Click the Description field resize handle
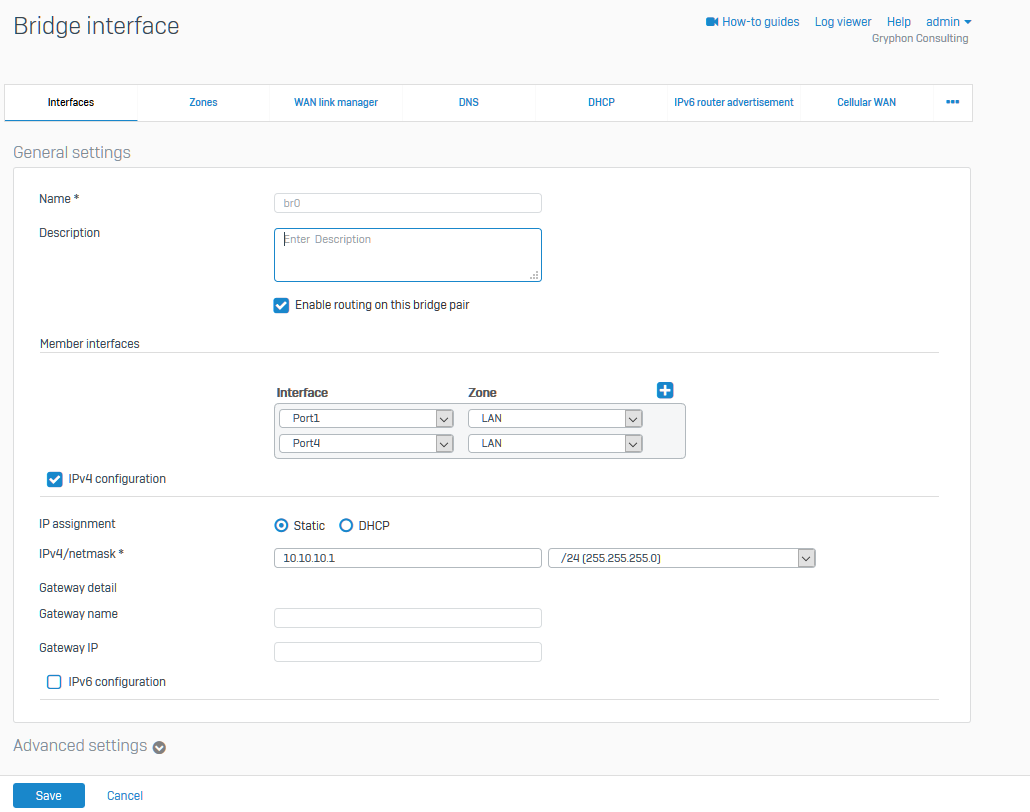 (535, 275)
